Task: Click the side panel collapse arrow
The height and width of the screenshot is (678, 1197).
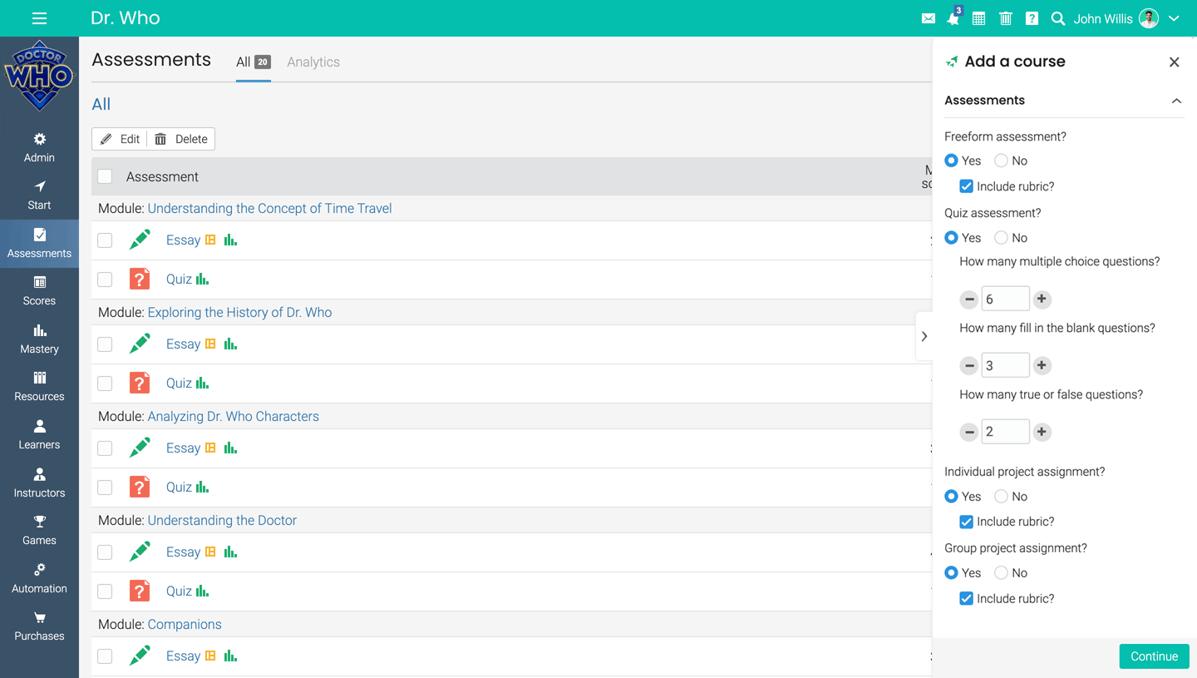Action: [924, 336]
